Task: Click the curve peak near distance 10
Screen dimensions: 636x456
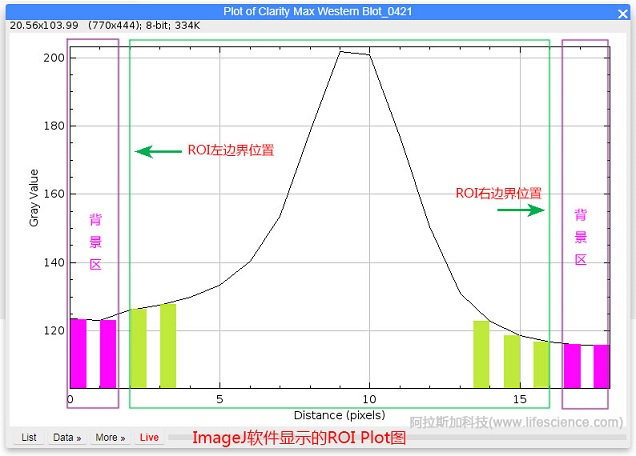Action: click(x=342, y=51)
